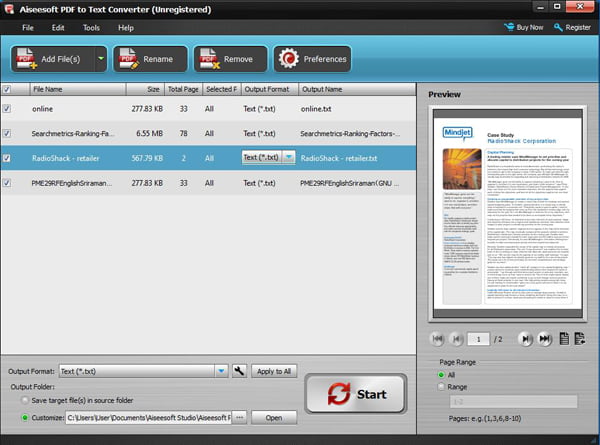600x445 pixels.
Task: Uncheck the 'online' file checkbox
Action: click(x=7, y=109)
